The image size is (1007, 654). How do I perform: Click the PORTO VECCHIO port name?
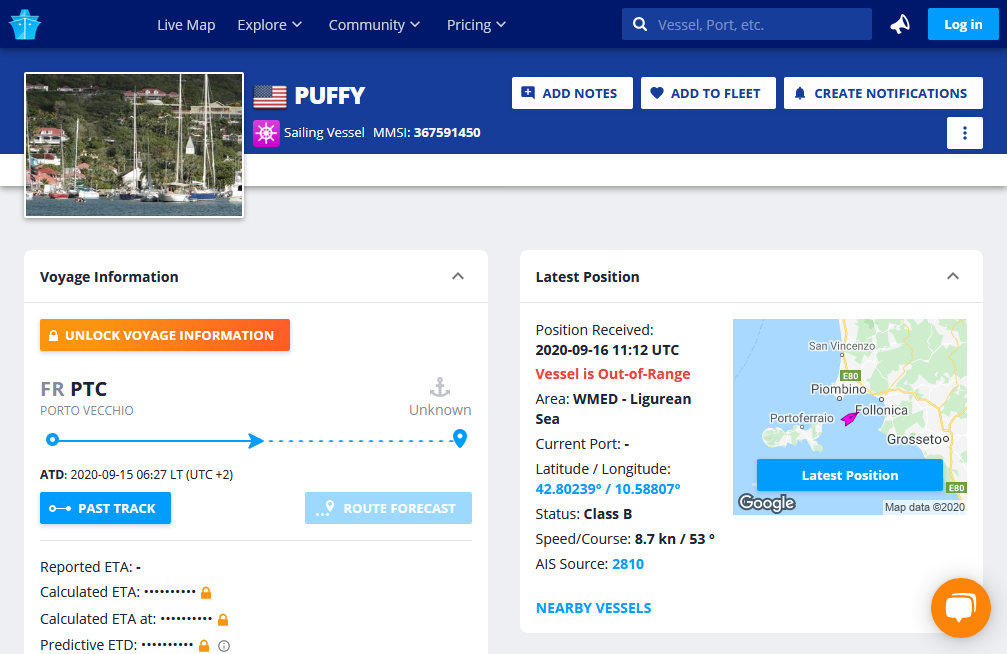(x=87, y=411)
